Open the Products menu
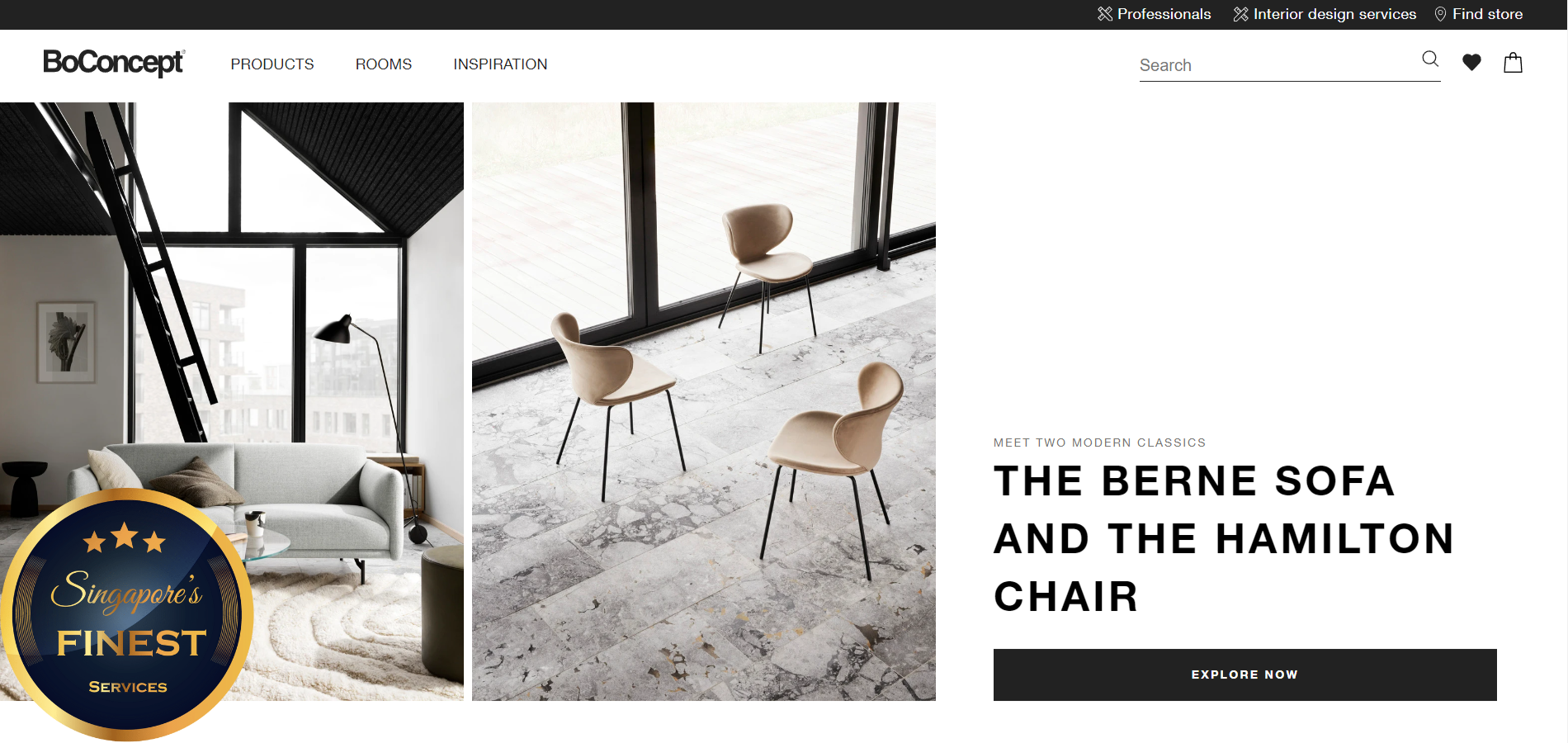Image resolution: width=1568 pixels, height=743 pixels. tap(272, 64)
